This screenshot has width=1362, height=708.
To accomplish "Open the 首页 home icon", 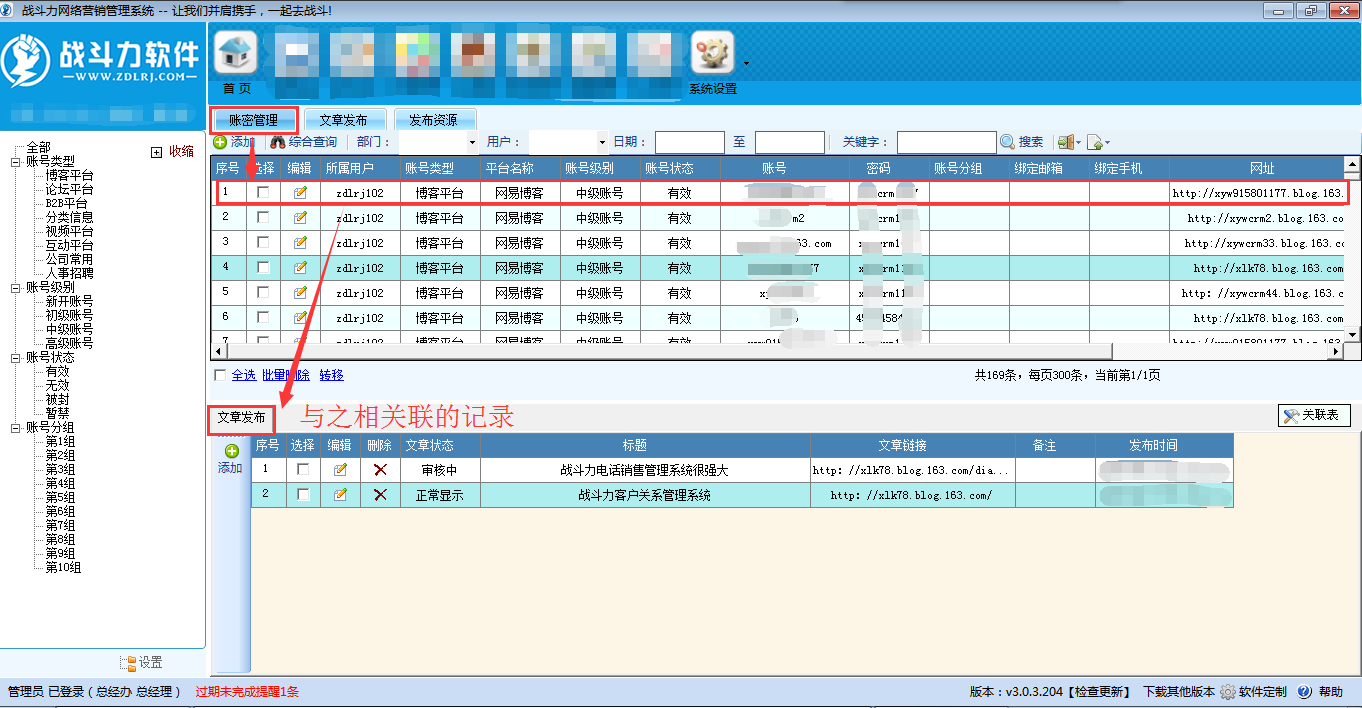I will 236,52.
